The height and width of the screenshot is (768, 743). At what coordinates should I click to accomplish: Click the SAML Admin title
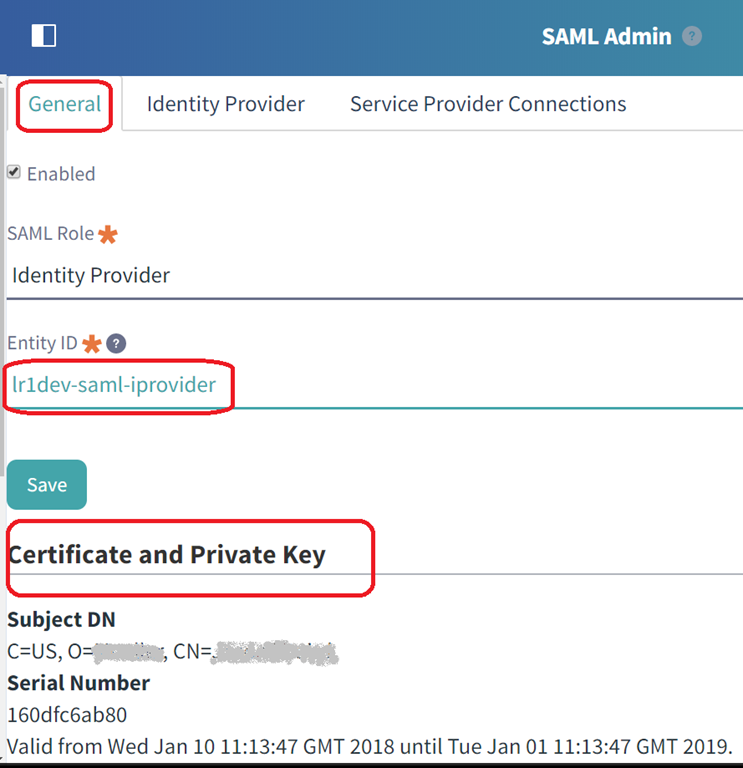tap(606, 36)
